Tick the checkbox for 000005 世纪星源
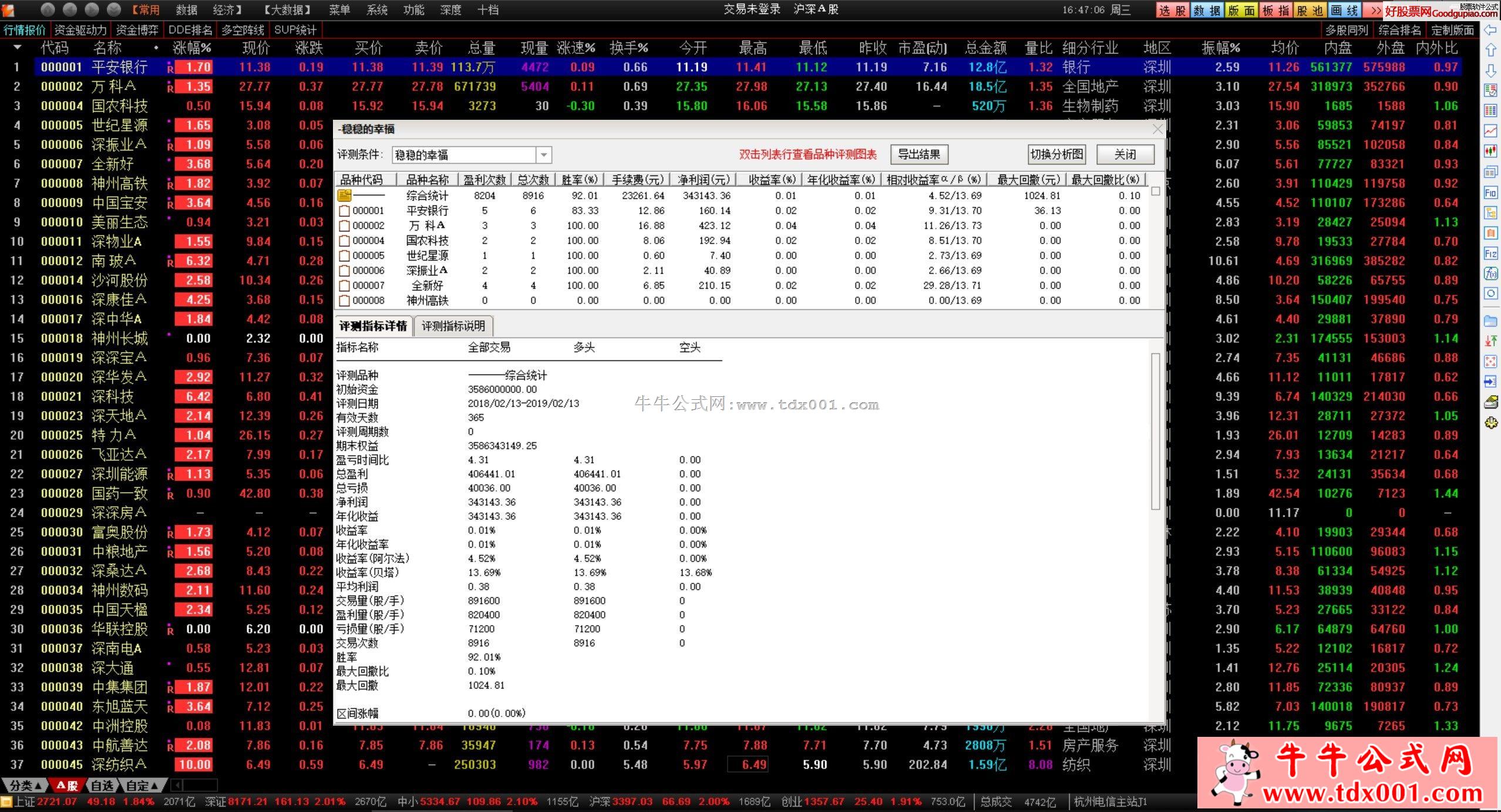The width and height of the screenshot is (1501, 812). pyautogui.click(x=344, y=256)
